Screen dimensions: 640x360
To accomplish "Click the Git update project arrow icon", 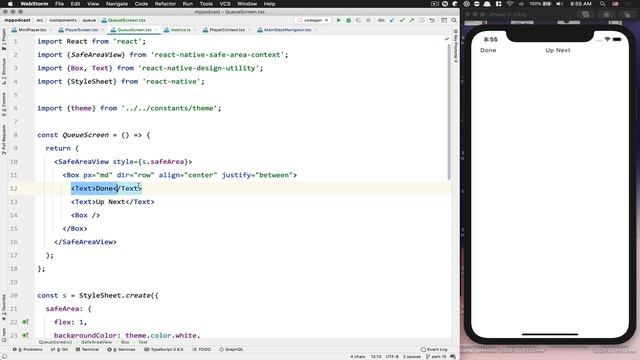I will pyautogui.click(x=392, y=20).
